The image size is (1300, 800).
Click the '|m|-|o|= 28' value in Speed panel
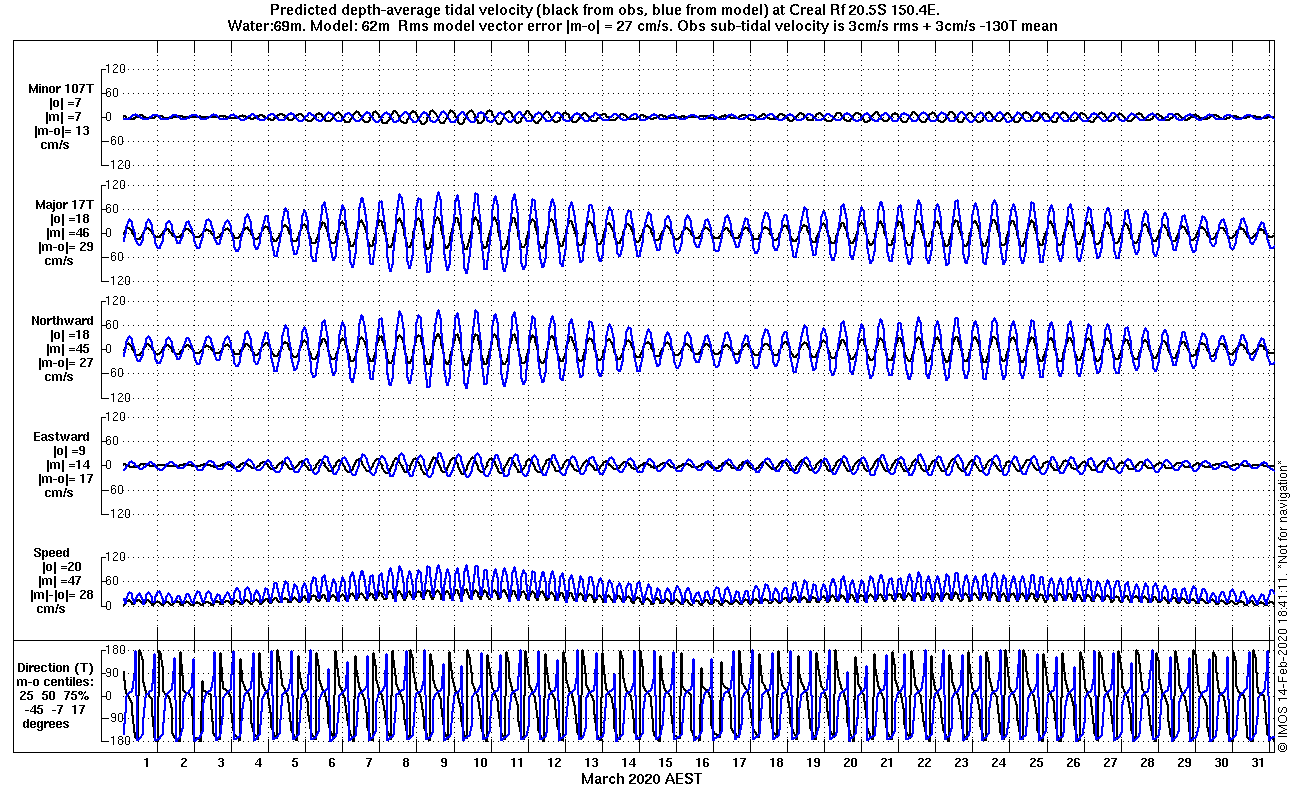point(64,595)
